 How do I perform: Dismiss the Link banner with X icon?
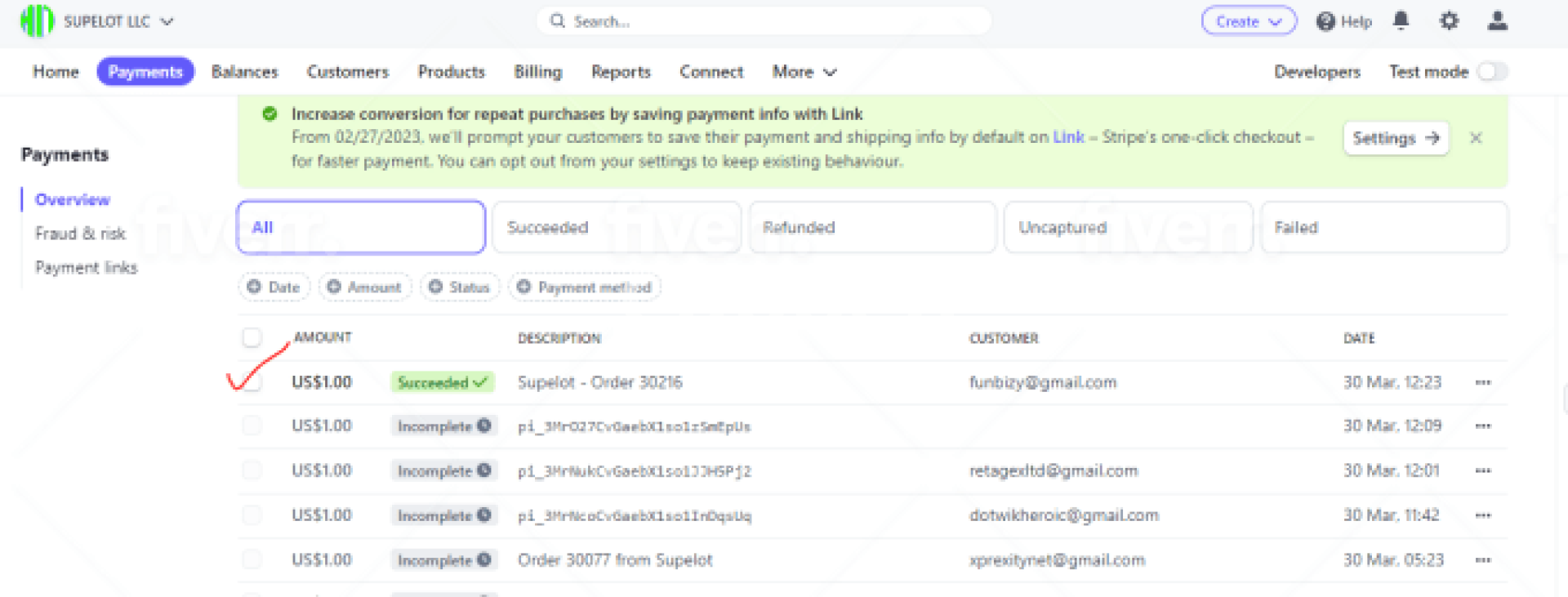[x=1476, y=138]
